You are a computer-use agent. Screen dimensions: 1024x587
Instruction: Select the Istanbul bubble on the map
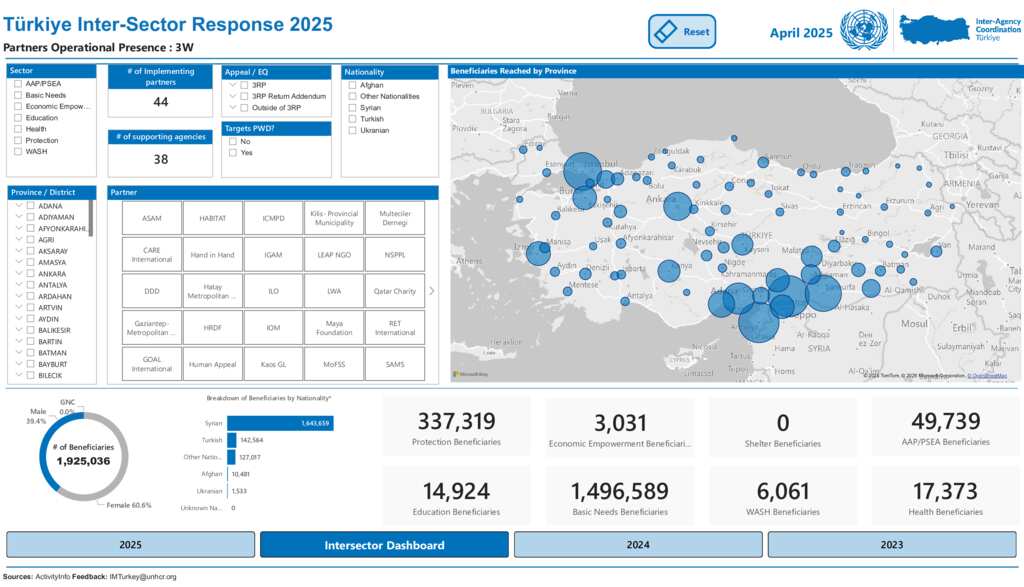click(x=583, y=171)
